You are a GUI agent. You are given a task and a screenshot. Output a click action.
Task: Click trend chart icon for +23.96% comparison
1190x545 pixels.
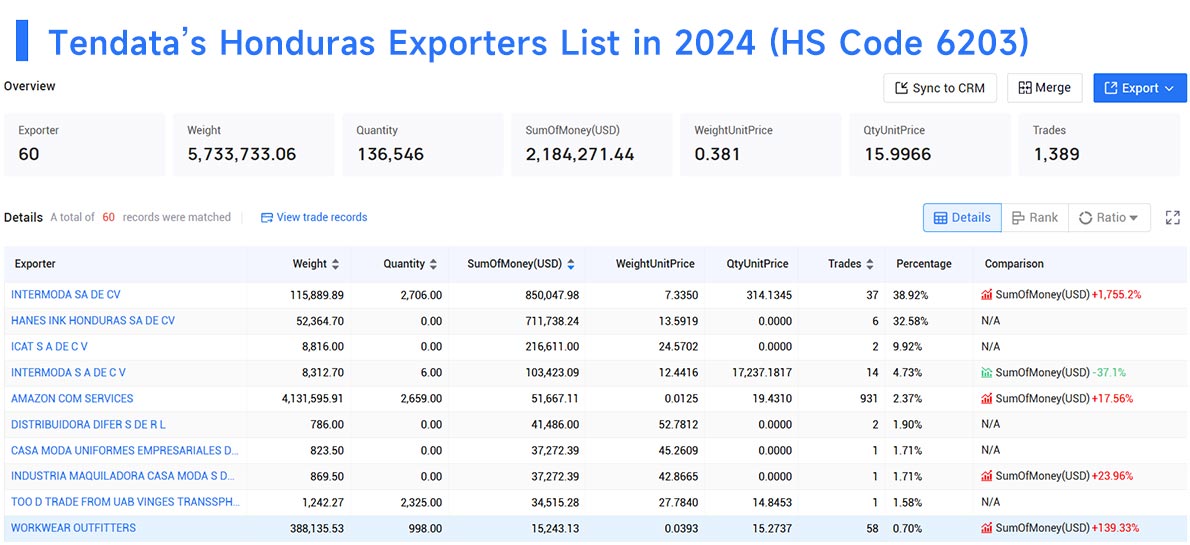coord(987,476)
